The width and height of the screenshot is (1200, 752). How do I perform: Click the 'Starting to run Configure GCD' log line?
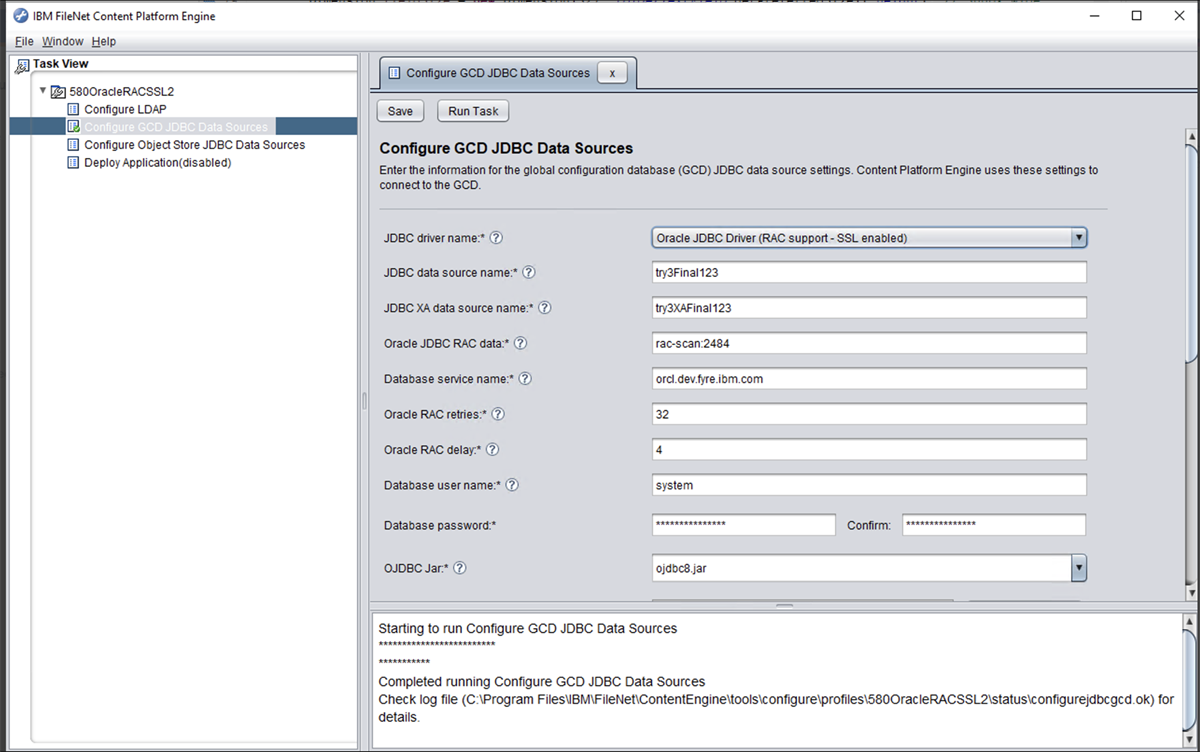tap(528, 629)
